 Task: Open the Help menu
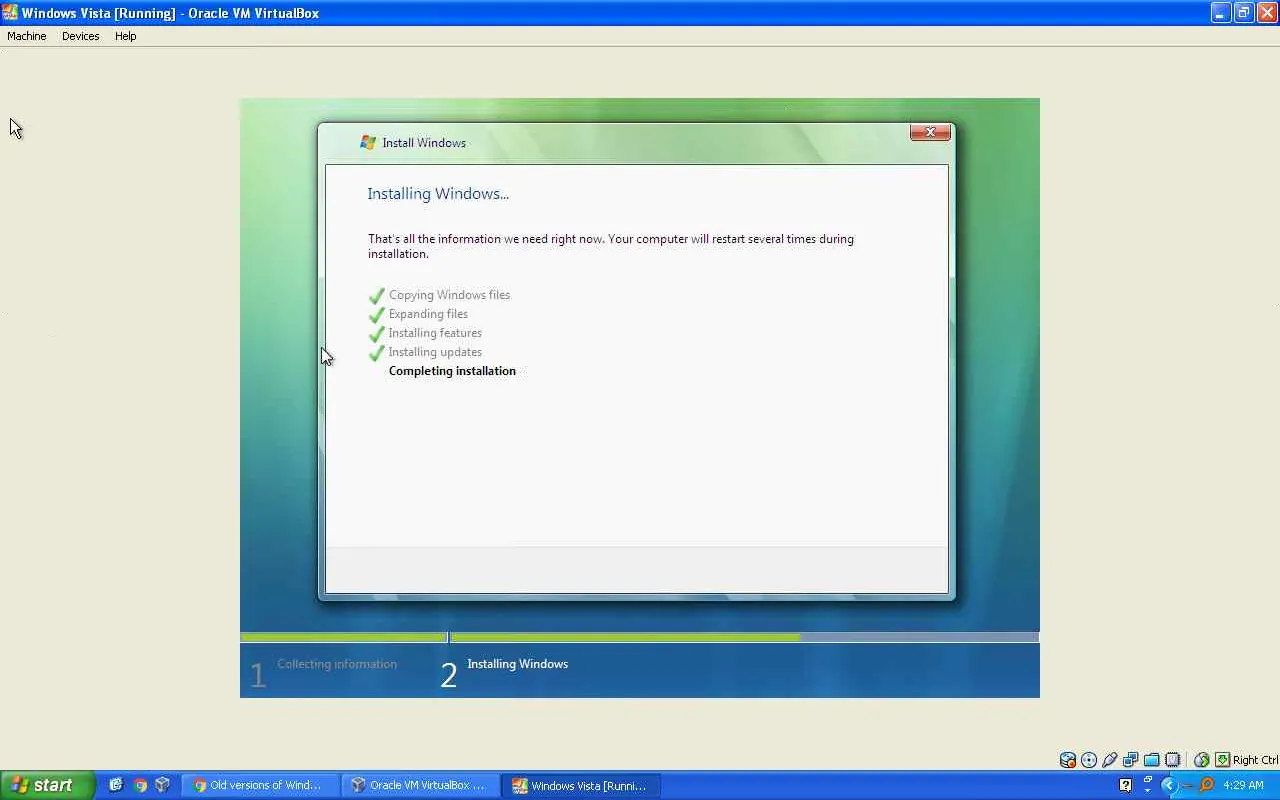pos(125,36)
